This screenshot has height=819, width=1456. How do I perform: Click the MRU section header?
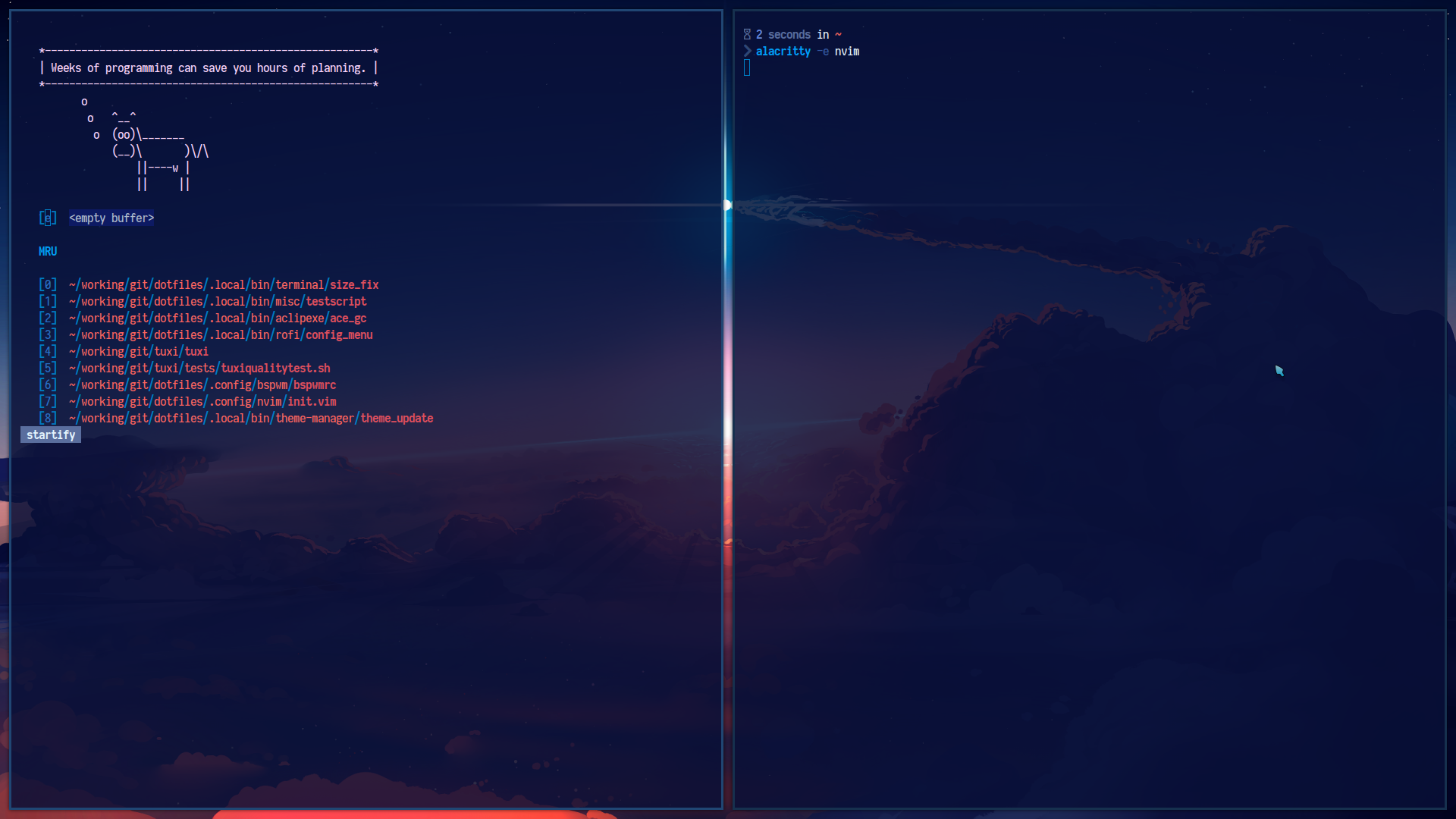point(48,251)
